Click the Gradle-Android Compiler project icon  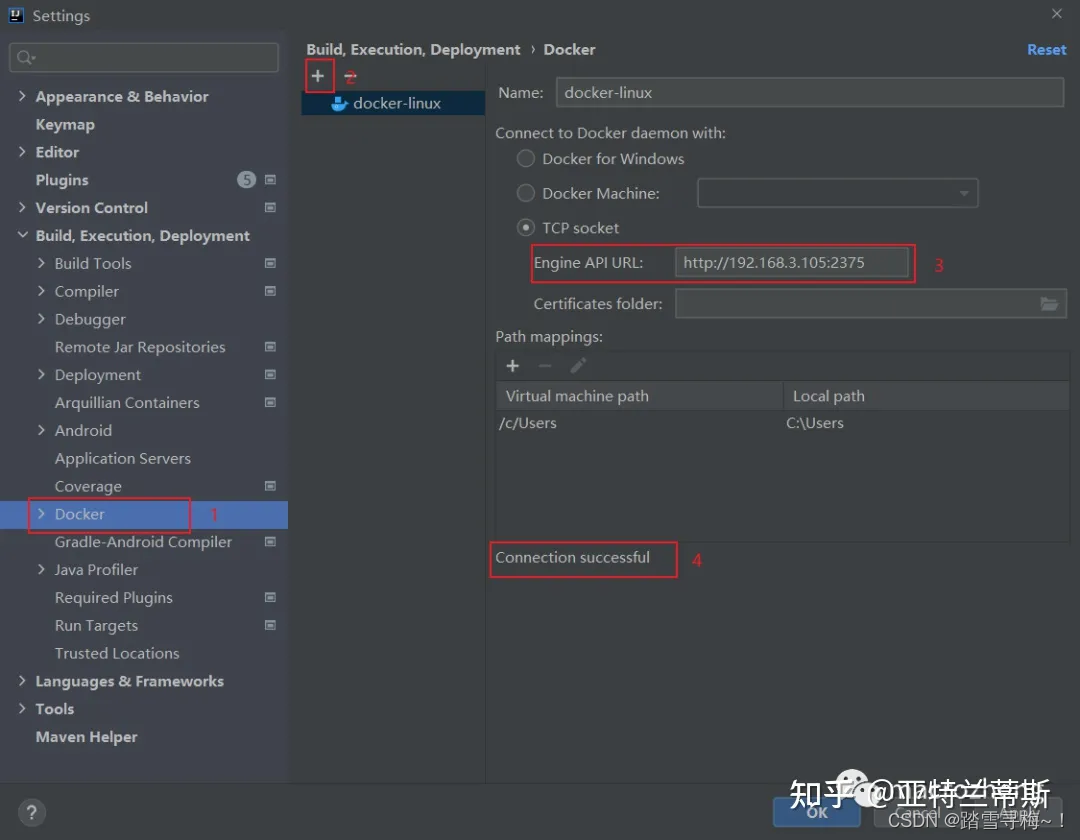[x=270, y=542]
